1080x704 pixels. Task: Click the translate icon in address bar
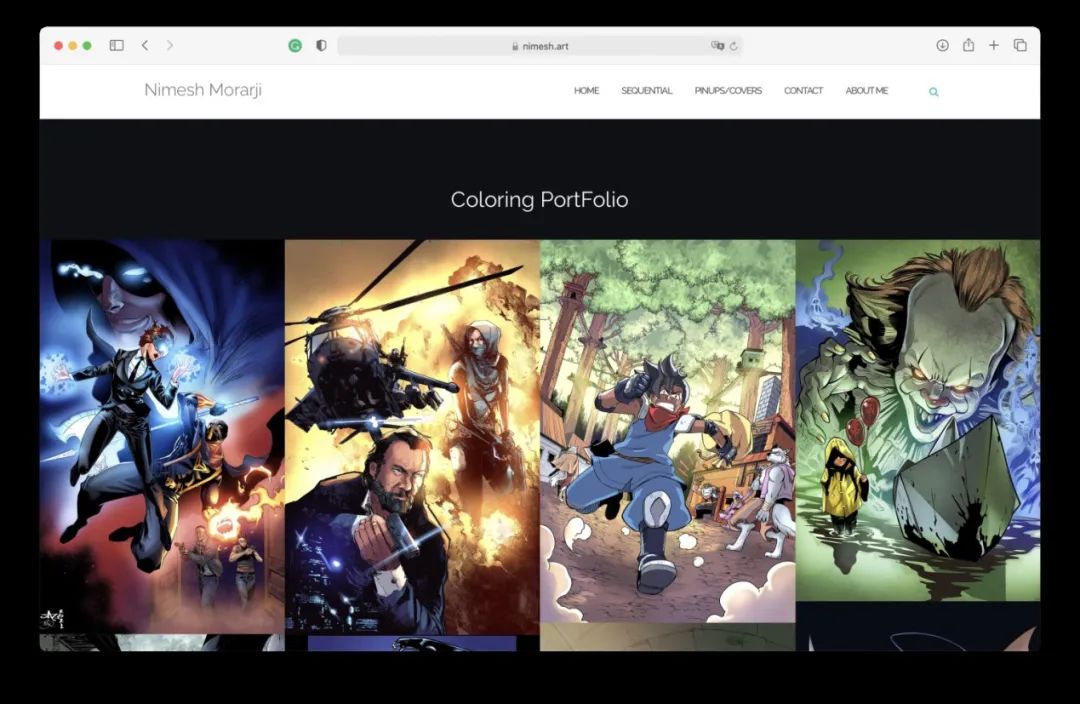(717, 45)
